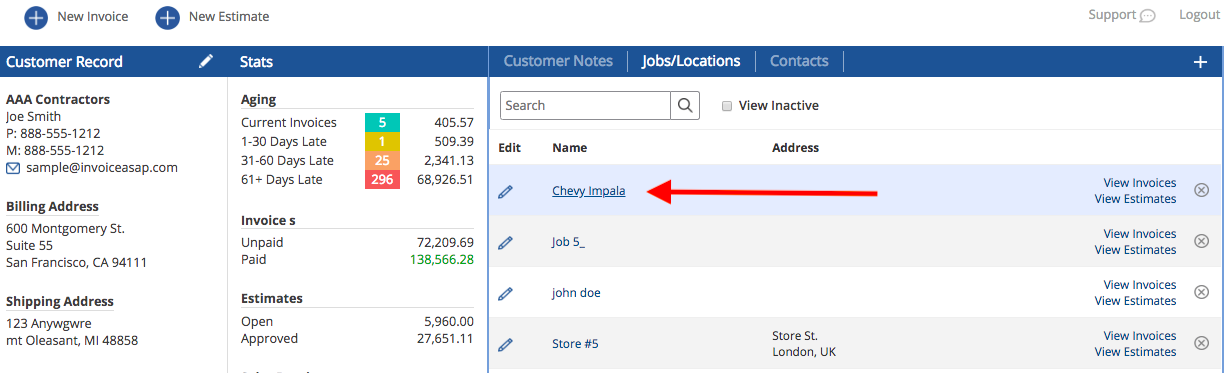Click the Open estimates value 5,960.00

pos(449,321)
